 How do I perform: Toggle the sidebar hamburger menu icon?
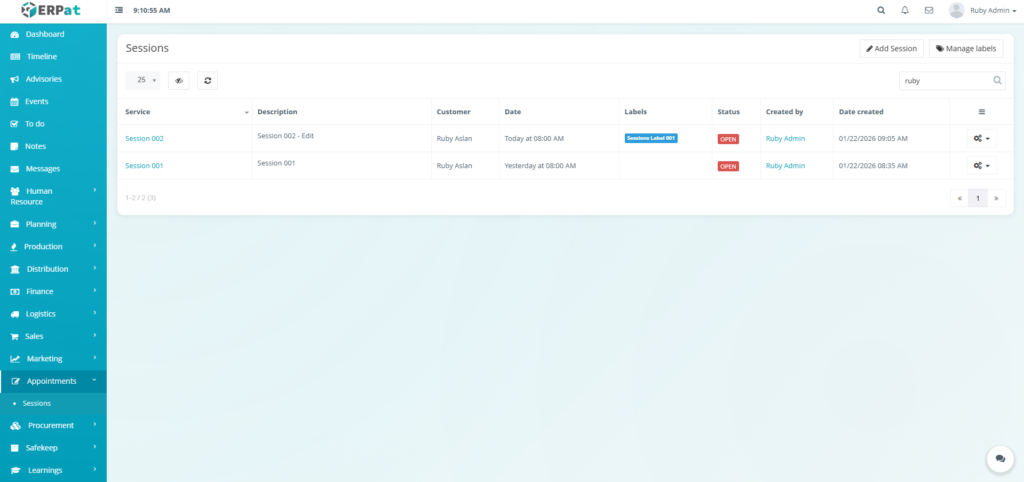(x=120, y=10)
